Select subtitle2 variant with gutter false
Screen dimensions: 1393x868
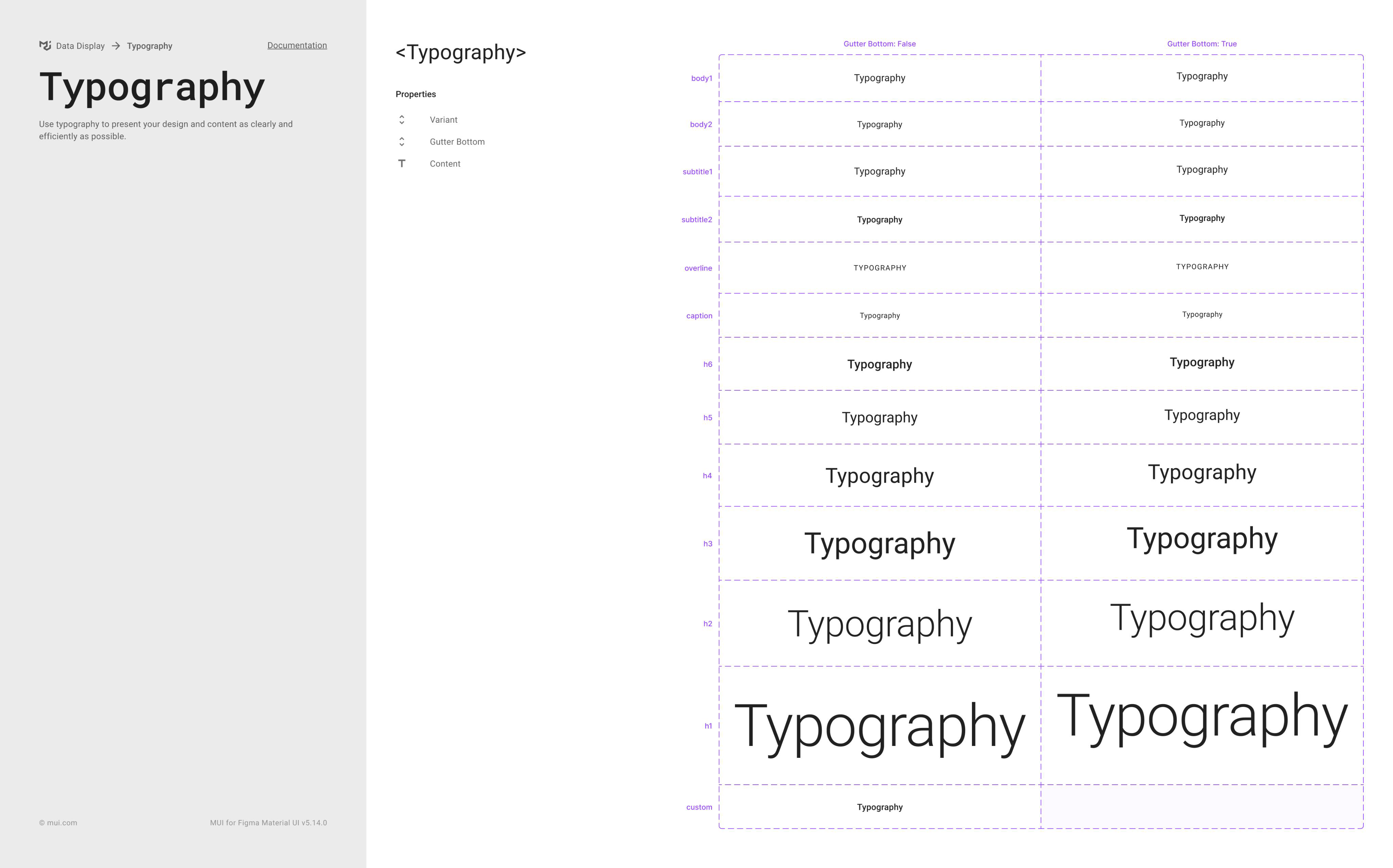click(880, 220)
